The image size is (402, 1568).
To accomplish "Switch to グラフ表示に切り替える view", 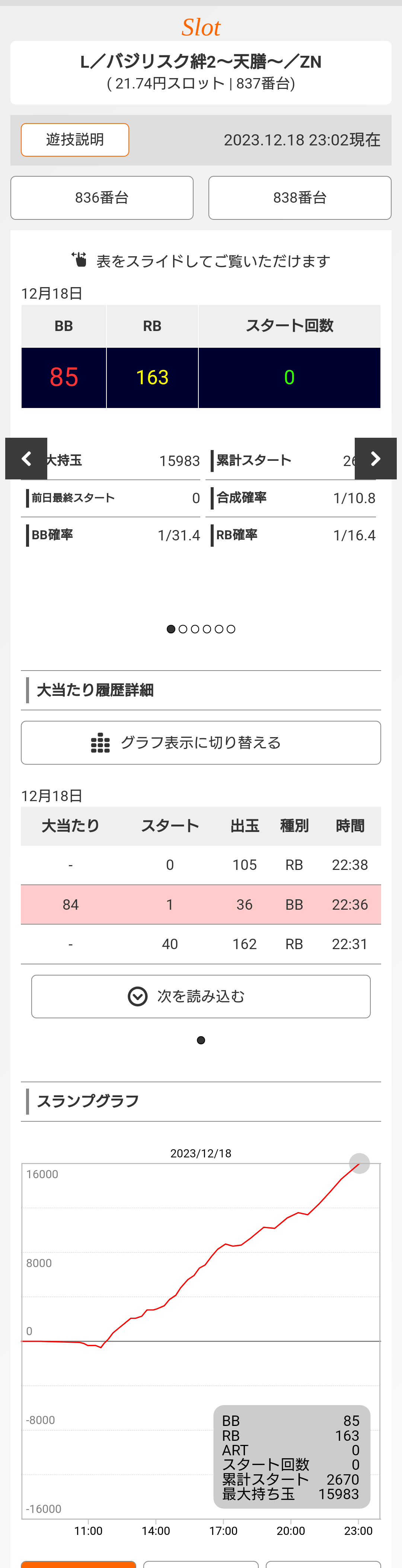I will (201, 743).
